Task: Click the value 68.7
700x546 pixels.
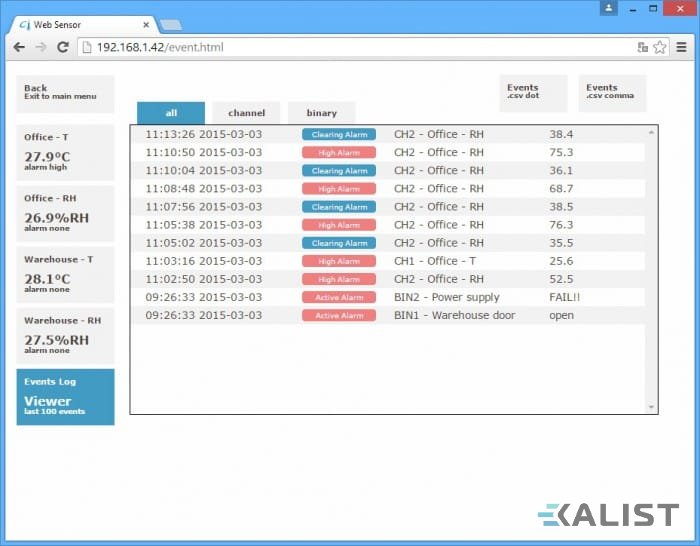Action: [561, 189]
